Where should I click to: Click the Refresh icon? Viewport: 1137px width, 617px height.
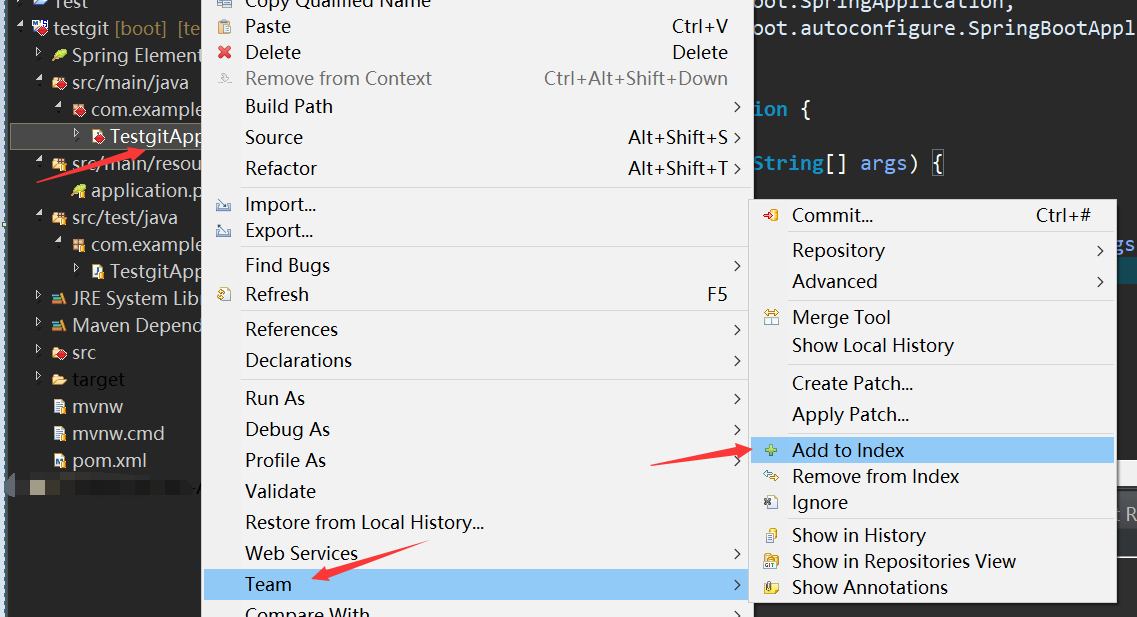click(x=225, y=294)
